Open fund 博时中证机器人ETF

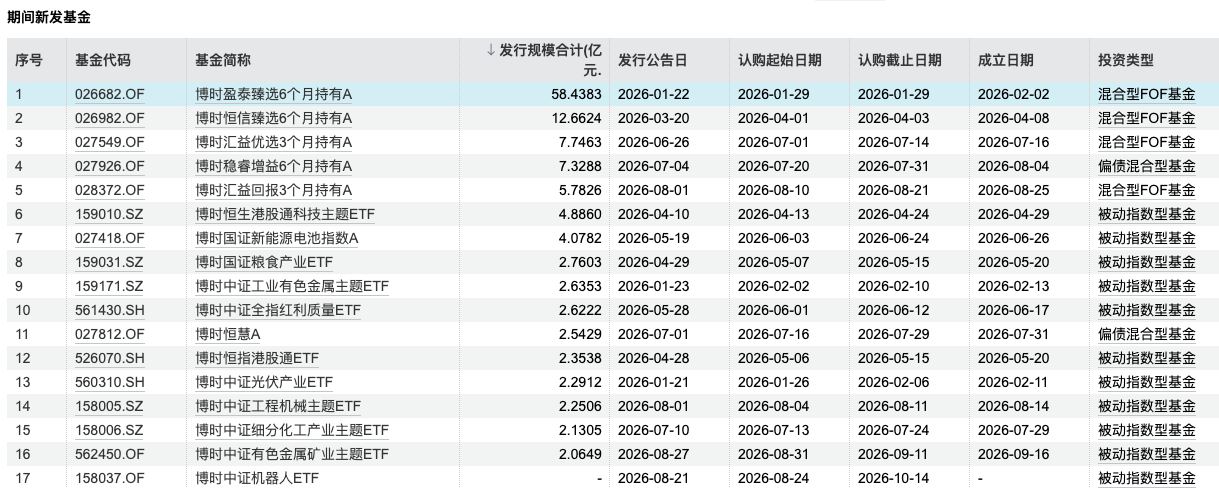tap(257, 479)
